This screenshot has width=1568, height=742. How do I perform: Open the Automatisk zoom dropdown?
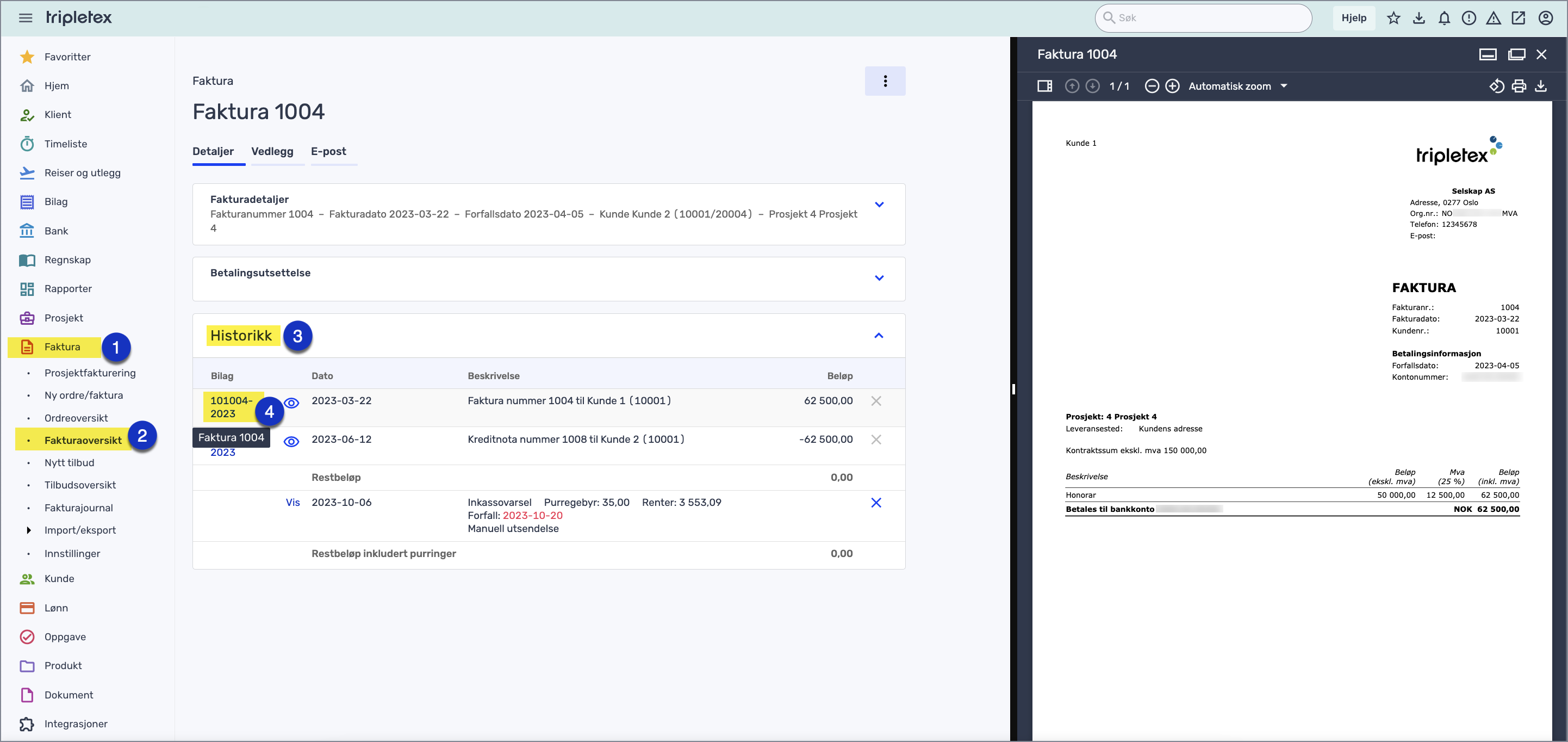pos(1237,86)
